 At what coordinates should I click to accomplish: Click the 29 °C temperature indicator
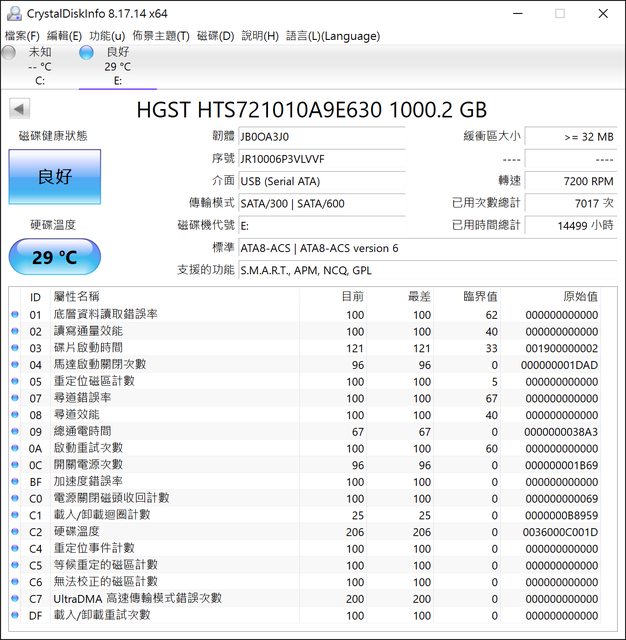[x=55, y=257]
